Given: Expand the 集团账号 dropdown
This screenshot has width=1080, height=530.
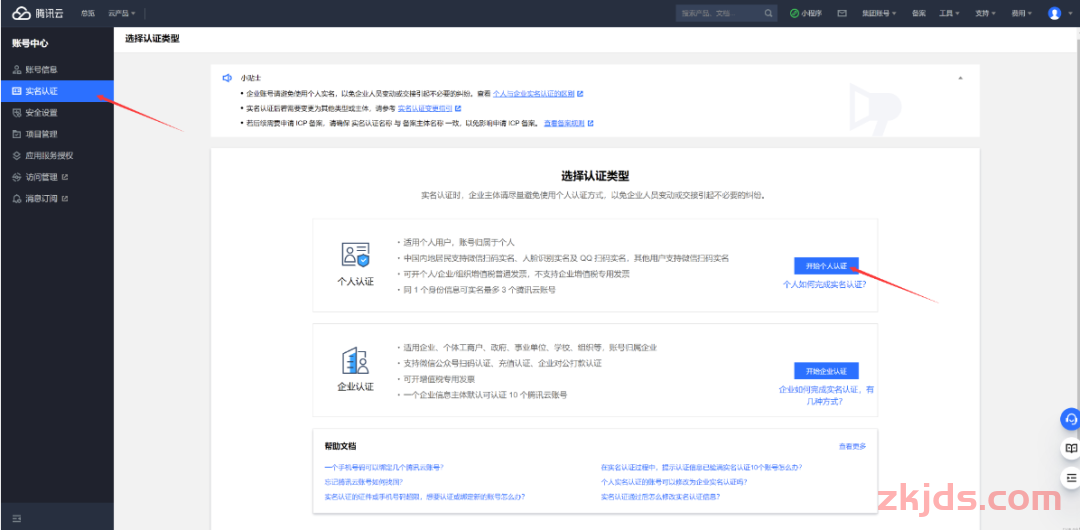Looking at the screenshot, I should 879,13.
